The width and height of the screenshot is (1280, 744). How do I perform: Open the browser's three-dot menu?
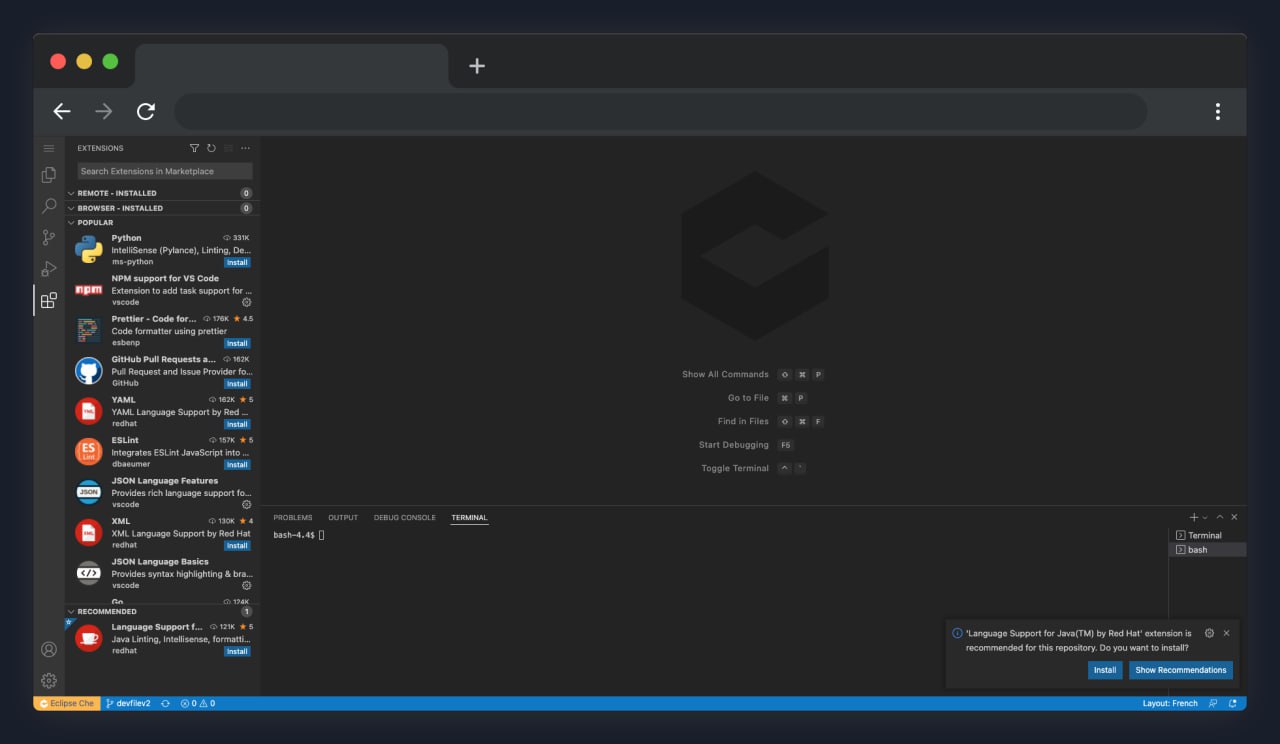tap(1217, 111)
